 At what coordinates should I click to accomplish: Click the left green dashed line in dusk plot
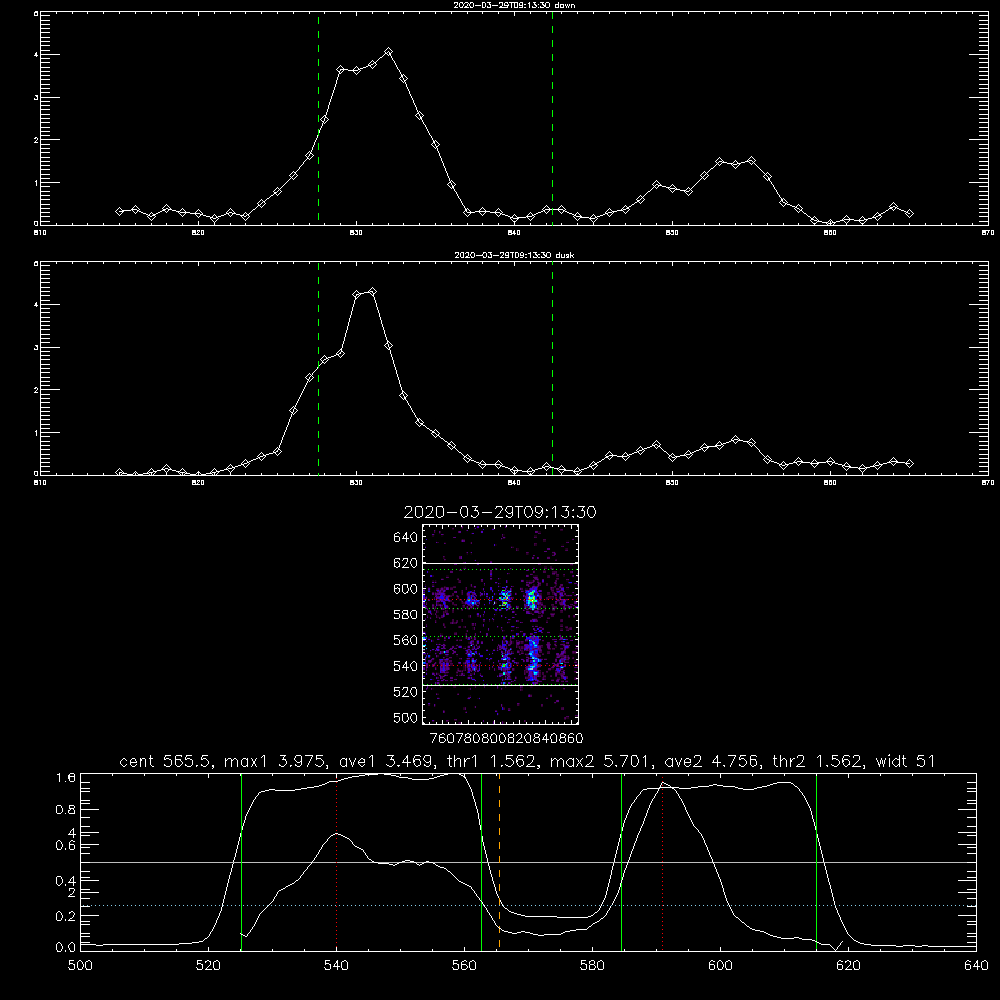318,368
